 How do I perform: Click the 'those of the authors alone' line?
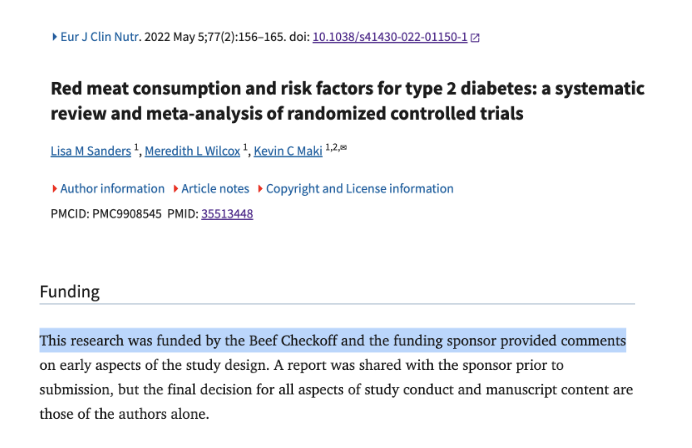(125, 413)
